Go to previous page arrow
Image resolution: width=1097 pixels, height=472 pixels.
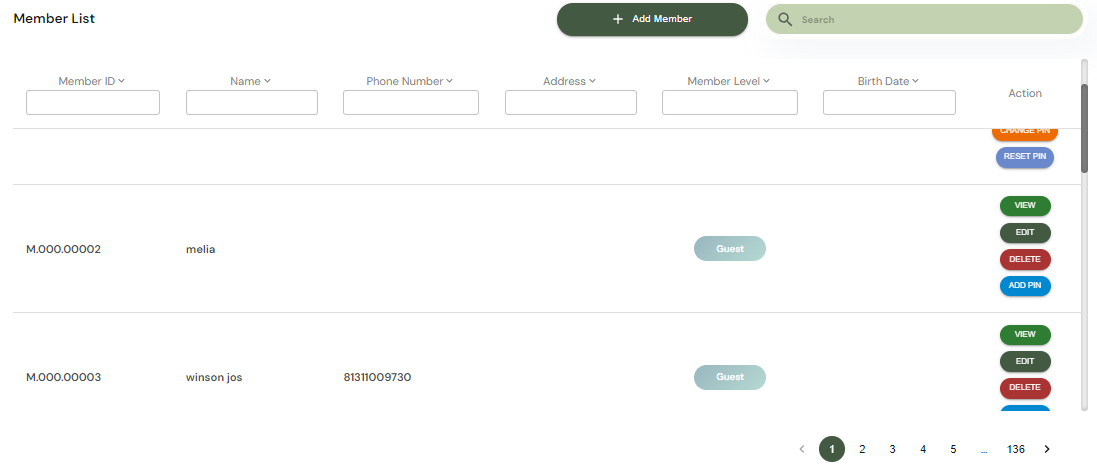click(801, 449)
